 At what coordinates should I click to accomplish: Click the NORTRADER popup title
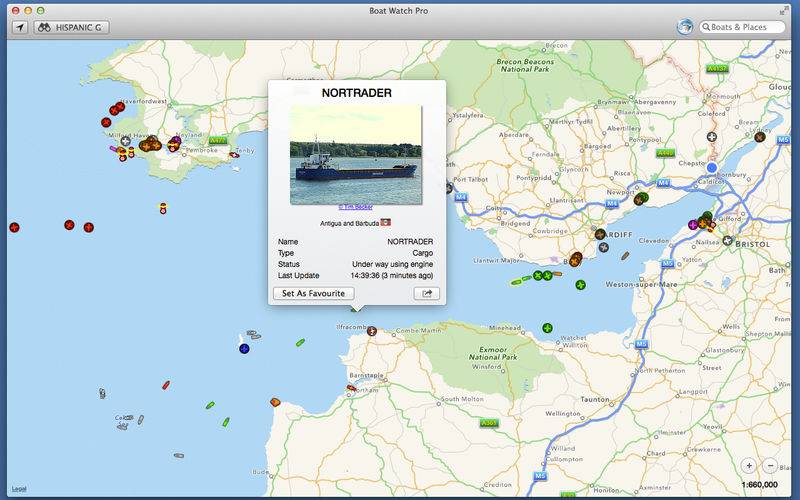pos(357,93)
